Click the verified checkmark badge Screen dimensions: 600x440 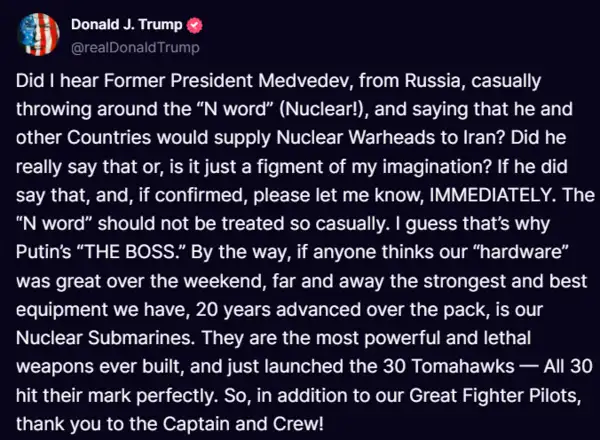194,25
